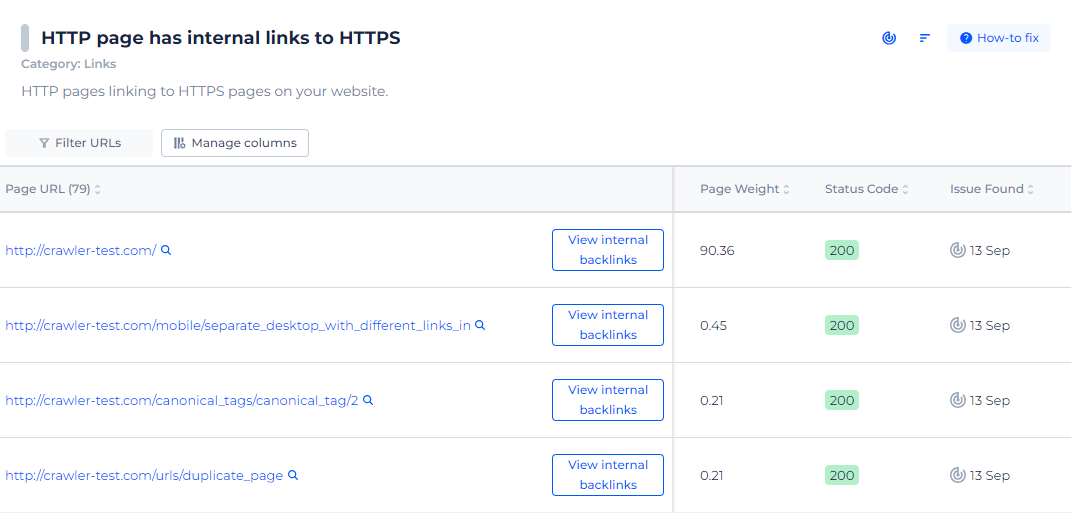Open the Filter URLs panel

tap(79, 143)
